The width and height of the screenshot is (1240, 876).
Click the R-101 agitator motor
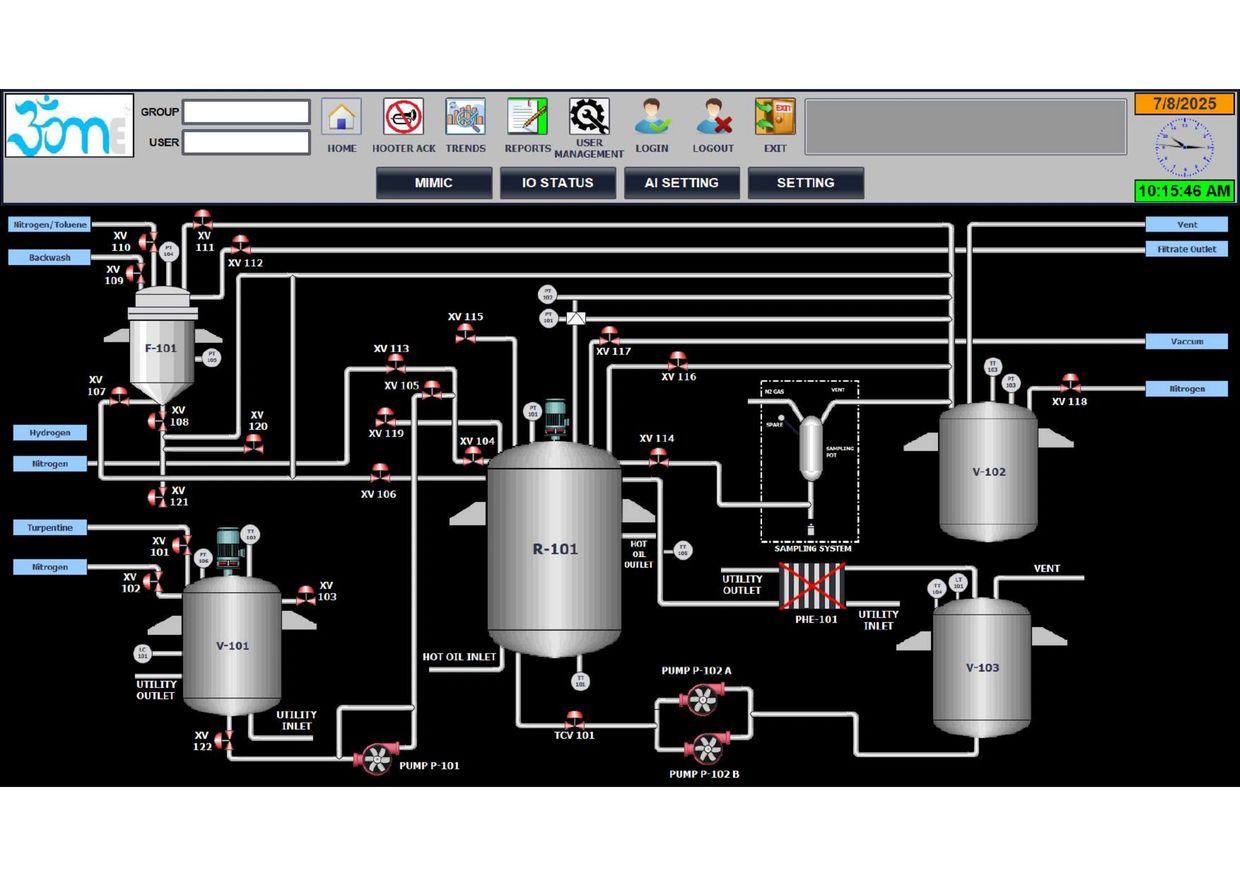554,419
